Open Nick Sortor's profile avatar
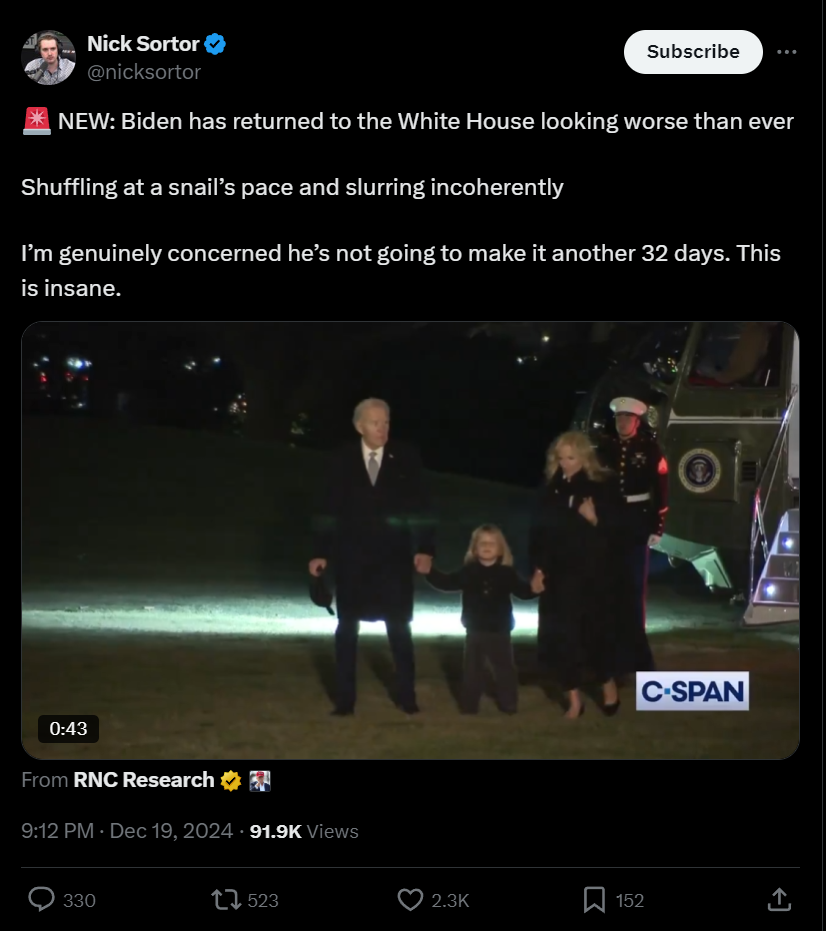This screenshot has height=931, width=826. click(48, 58)
